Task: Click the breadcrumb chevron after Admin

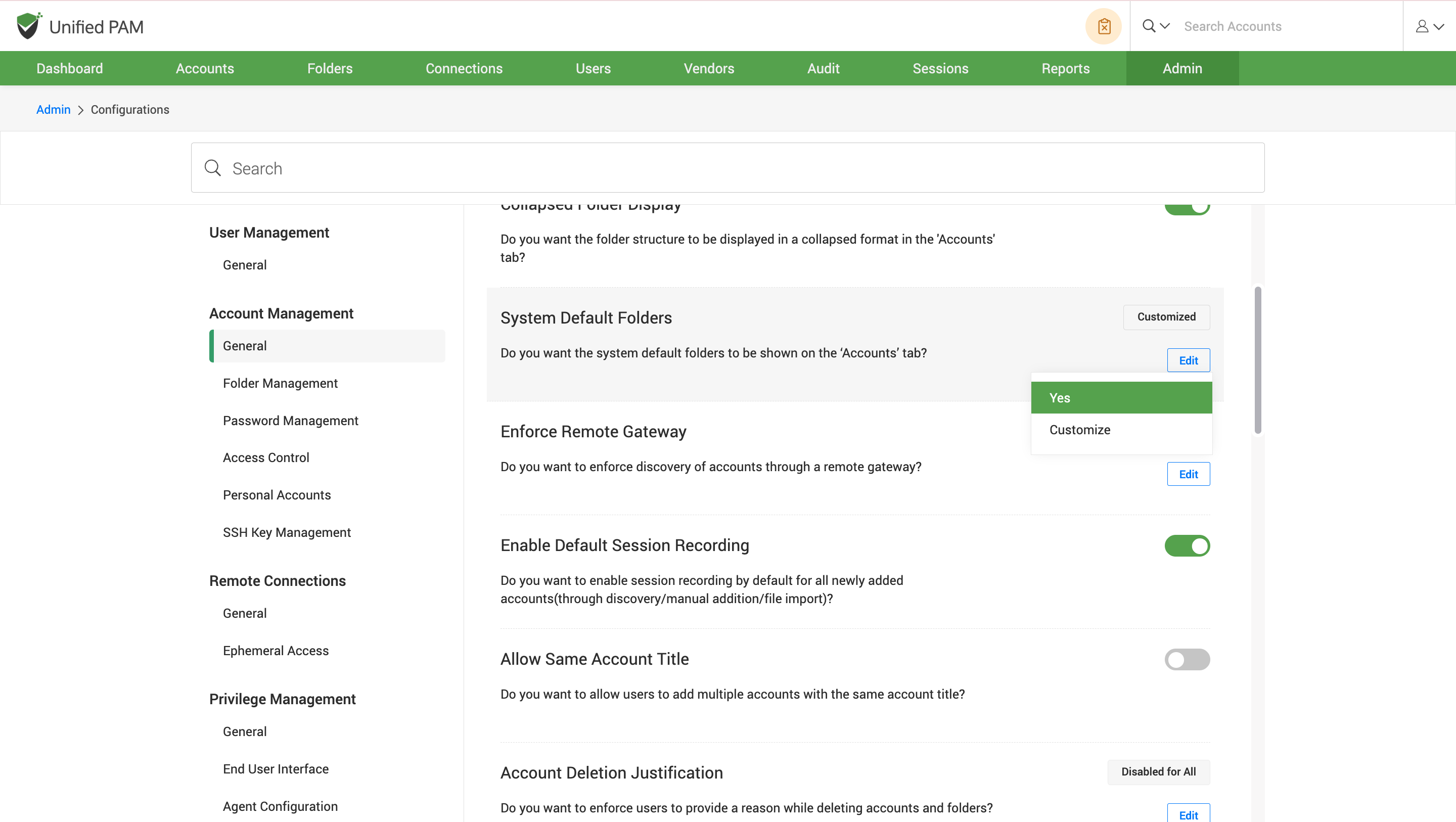Action: coord(80,110)
